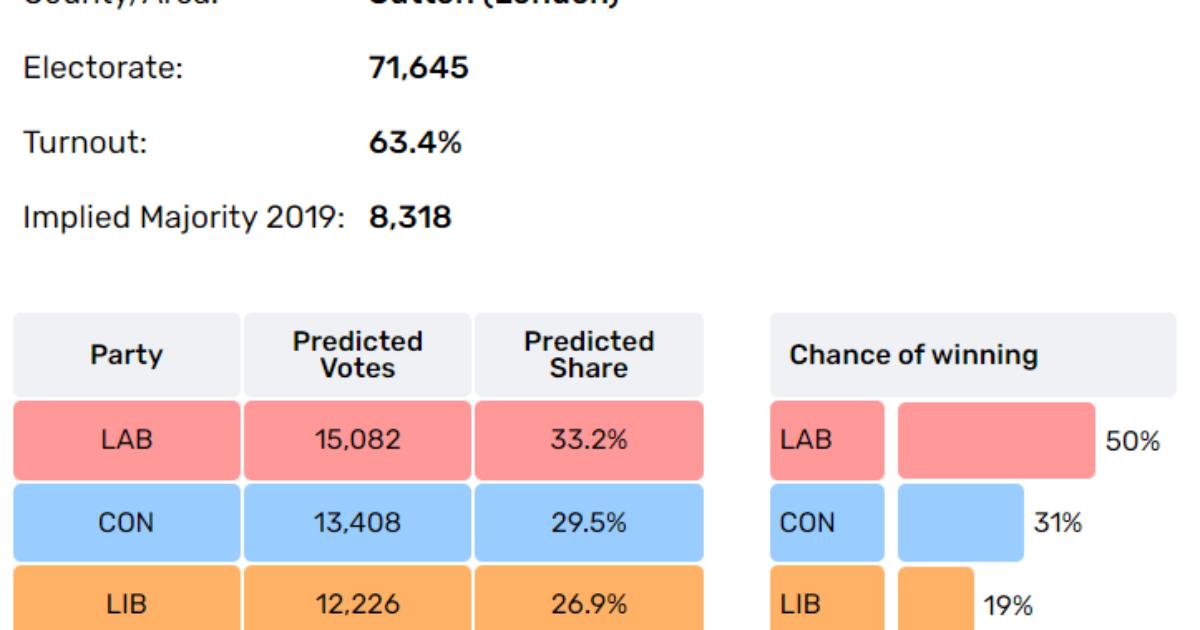Viewport: 1200px width, 630px height.
Task: Click the Electorate value 71,645
Action: 418,69
